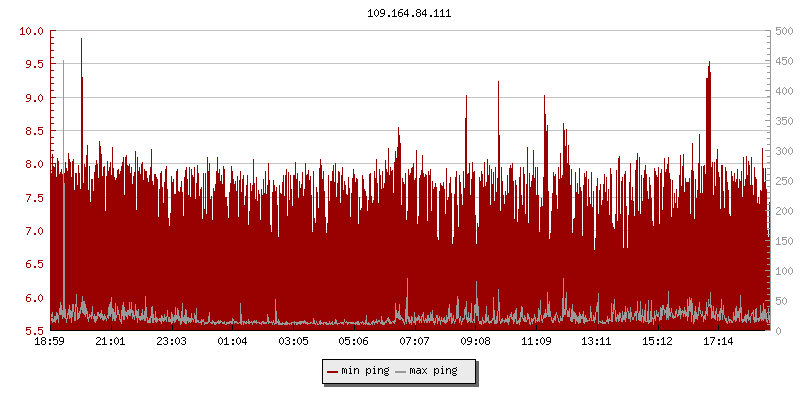
Task: Click the 500 value on right axis
Action: (784, 31)
